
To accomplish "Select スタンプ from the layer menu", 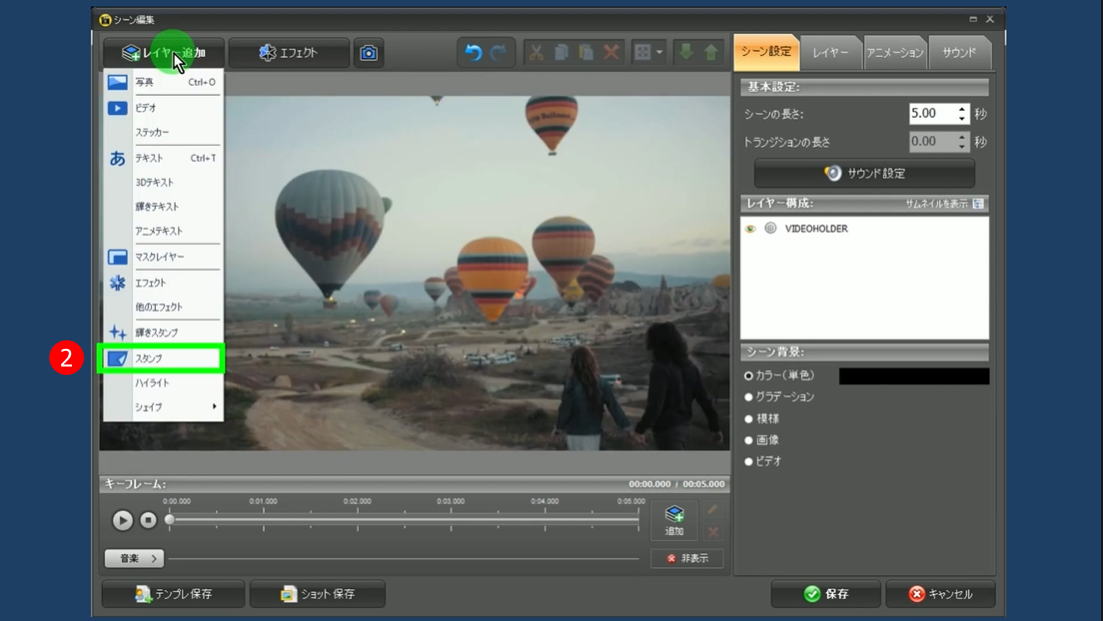I will (x=160, y=358).
